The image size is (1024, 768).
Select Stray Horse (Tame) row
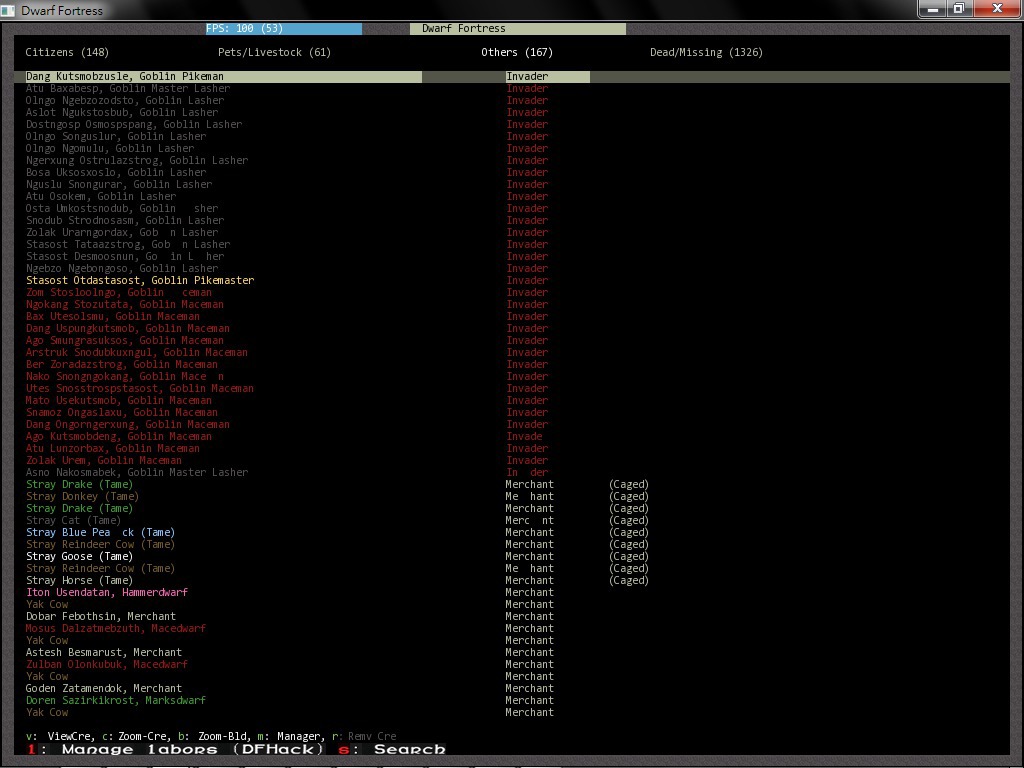[79, 581]
